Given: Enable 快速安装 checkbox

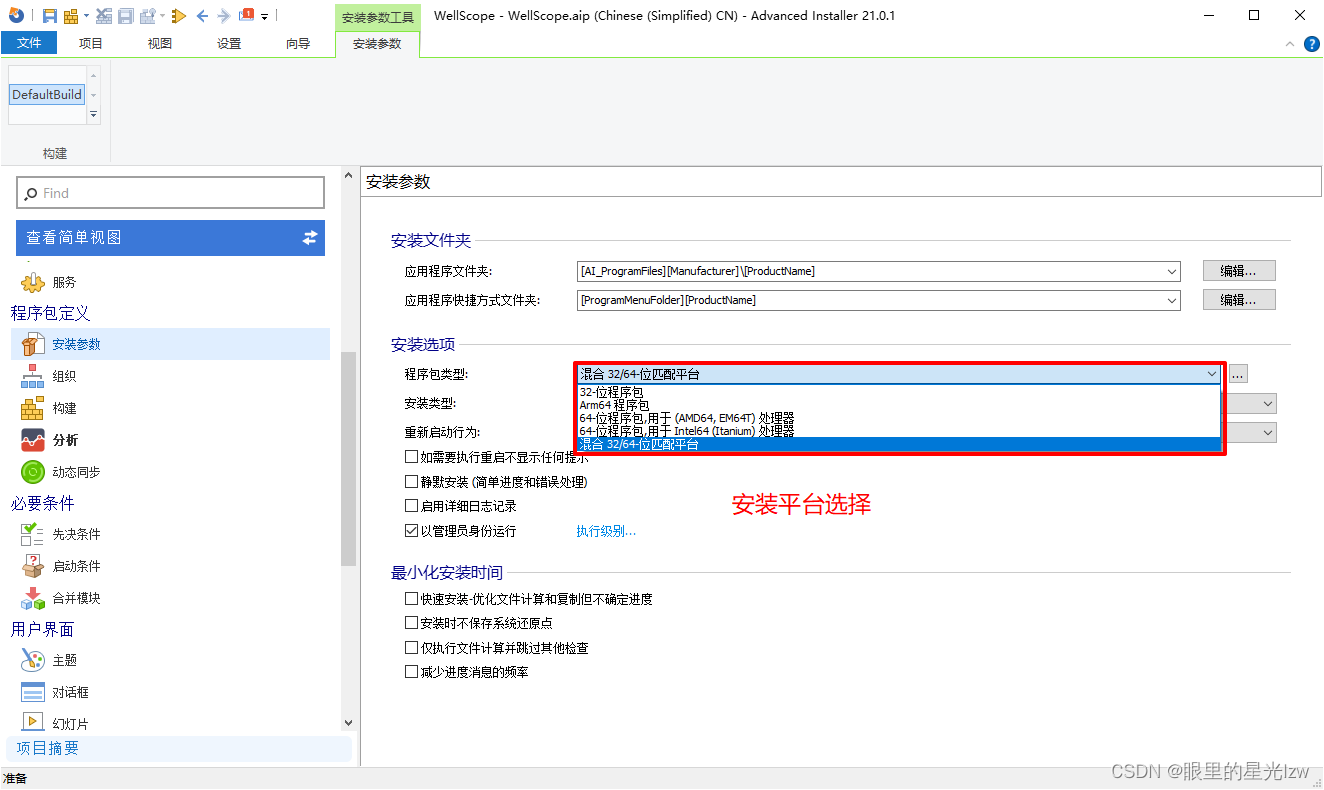Looking at the screenshot, I should (x=411, y=599).
